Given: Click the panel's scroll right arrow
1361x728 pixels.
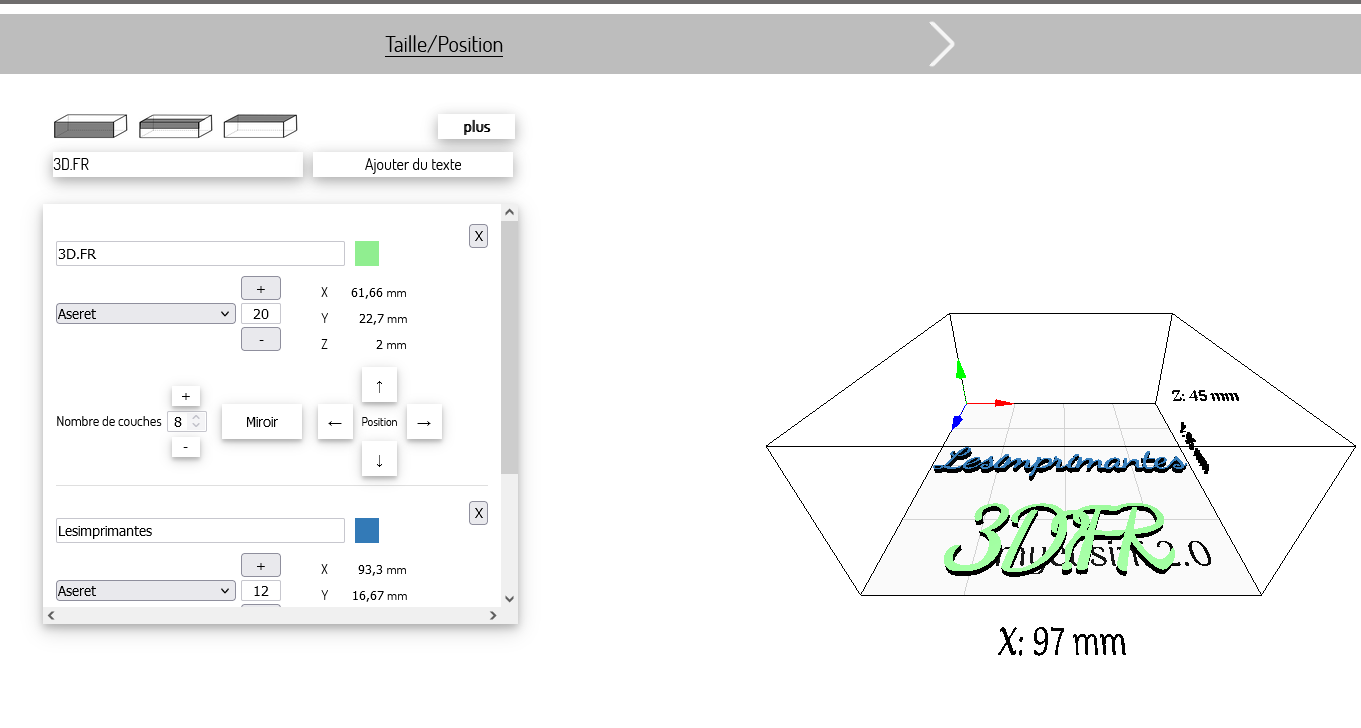Looking at the screenshot, I should click(493, 616).
